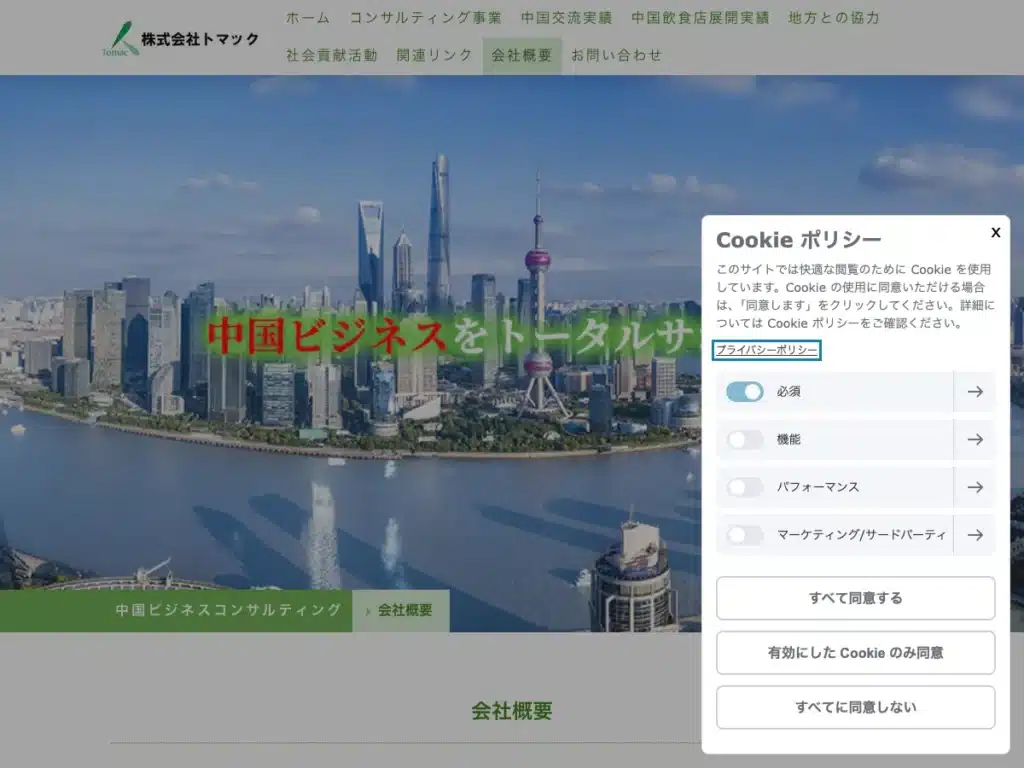
Task: Open 関連リンク menu item
Action: (x=434, y=56)
